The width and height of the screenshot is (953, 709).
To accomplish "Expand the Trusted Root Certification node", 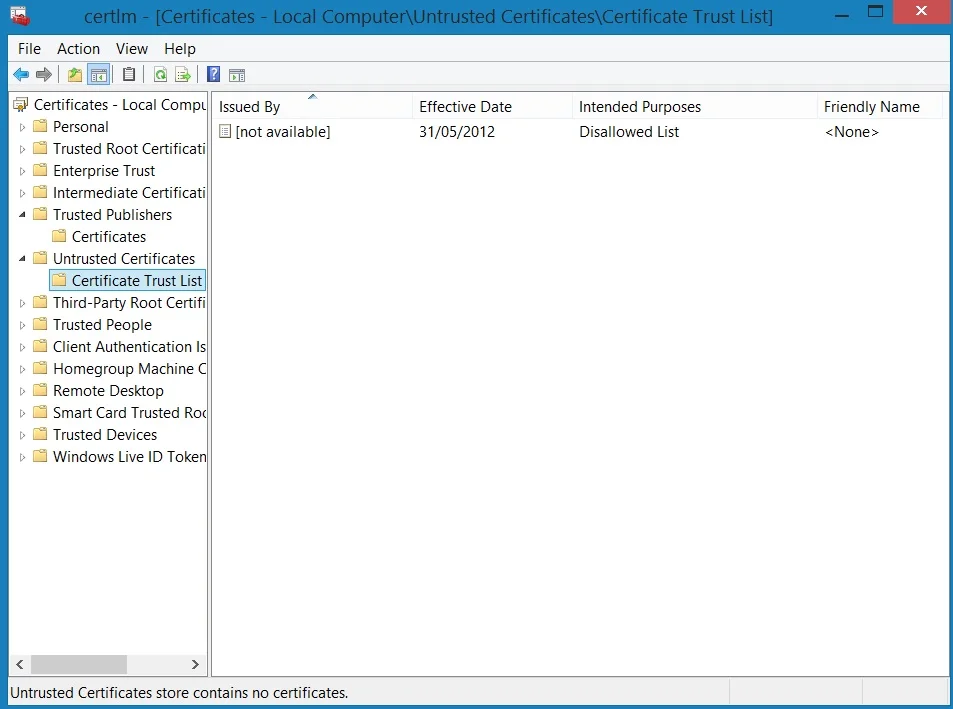I will 22,149.
